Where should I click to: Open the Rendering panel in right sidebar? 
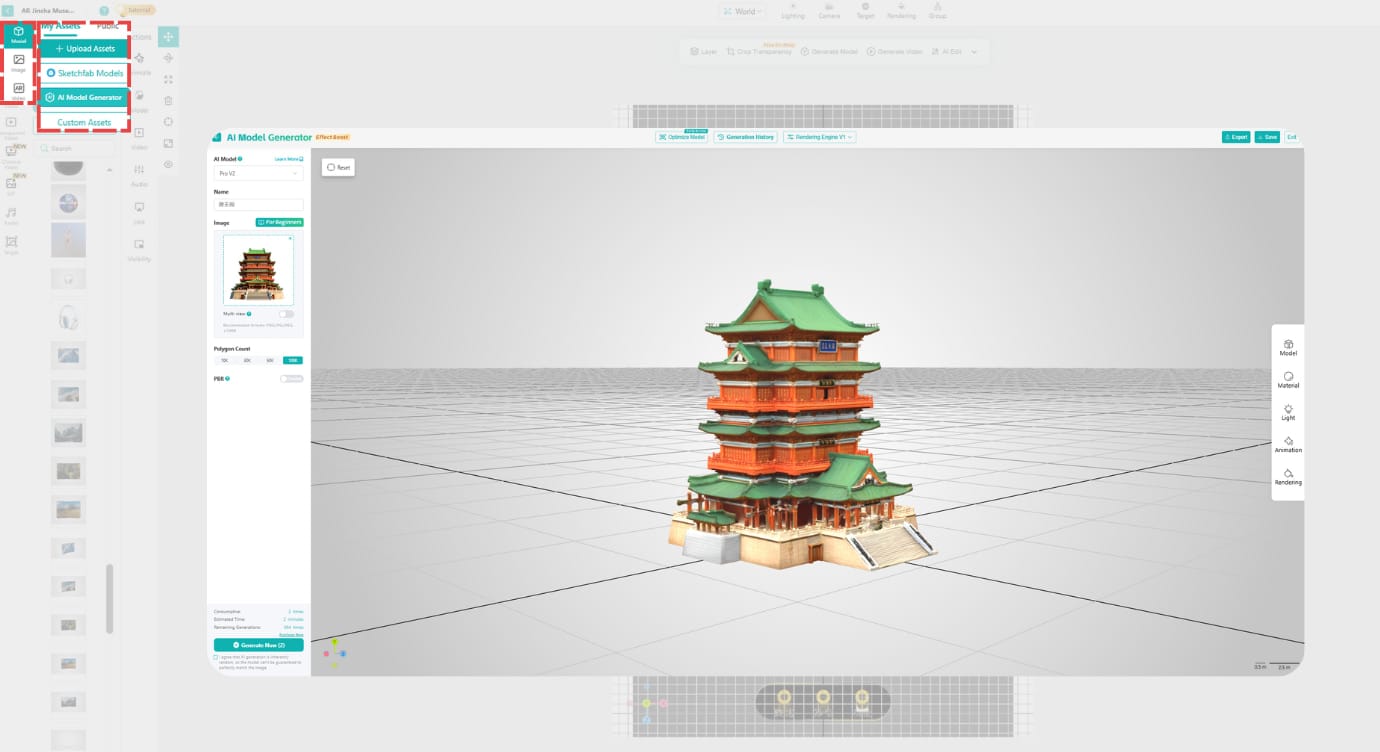(1288, 476)
